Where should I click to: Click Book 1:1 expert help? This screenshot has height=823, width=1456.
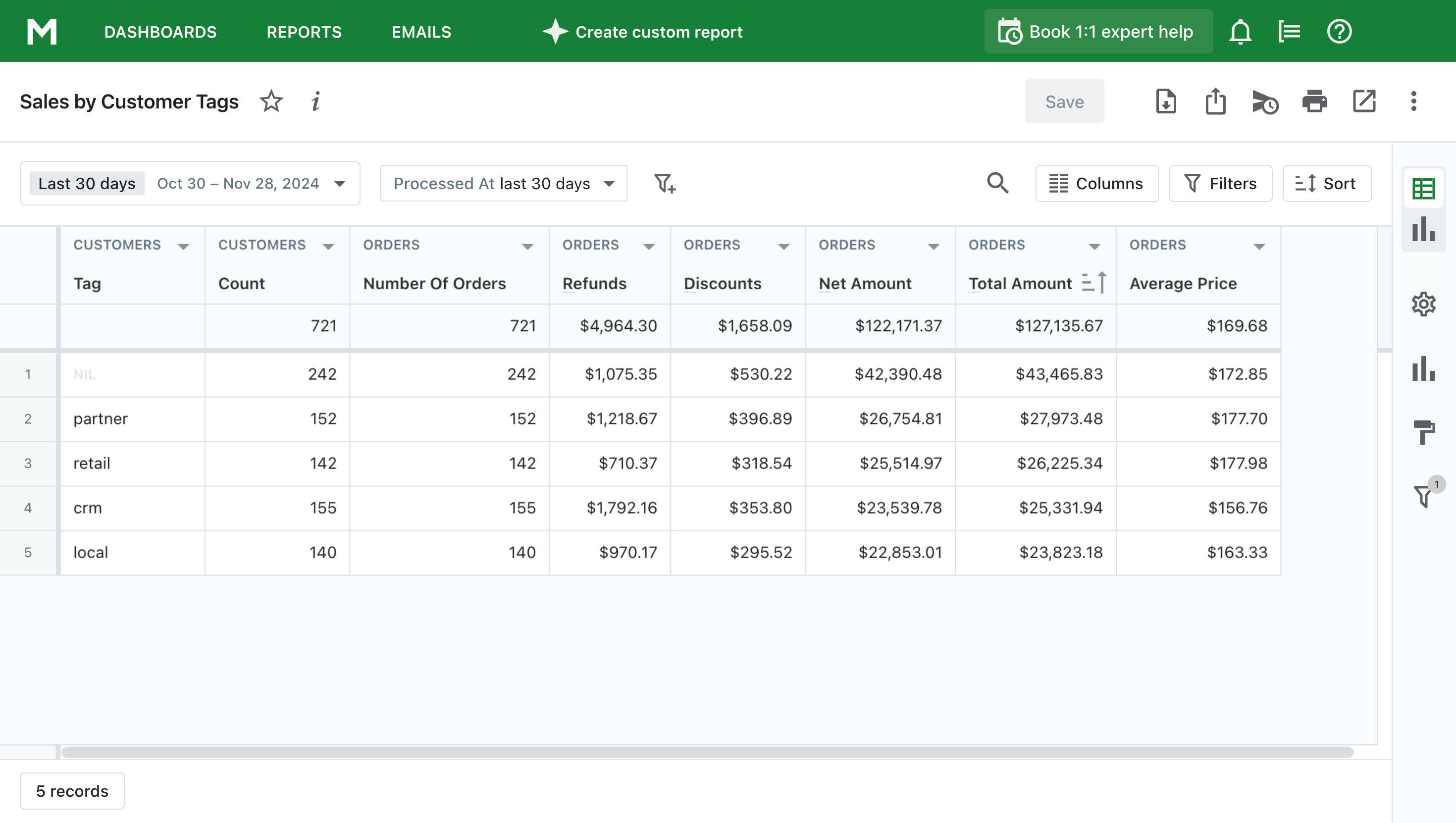coord(1097,32)
